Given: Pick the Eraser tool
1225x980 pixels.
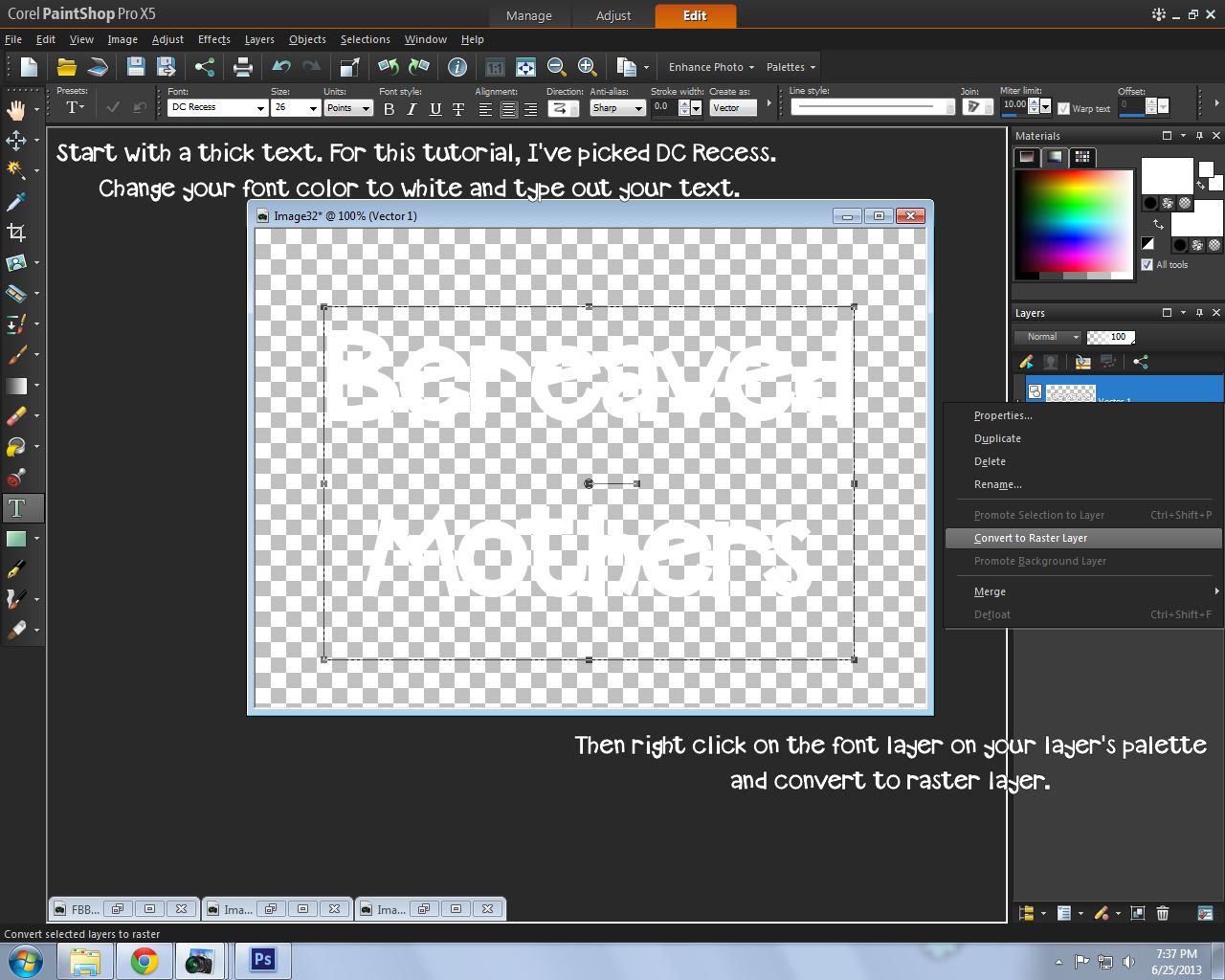Looking at the screenshot, I should click(x=19, y=415).
